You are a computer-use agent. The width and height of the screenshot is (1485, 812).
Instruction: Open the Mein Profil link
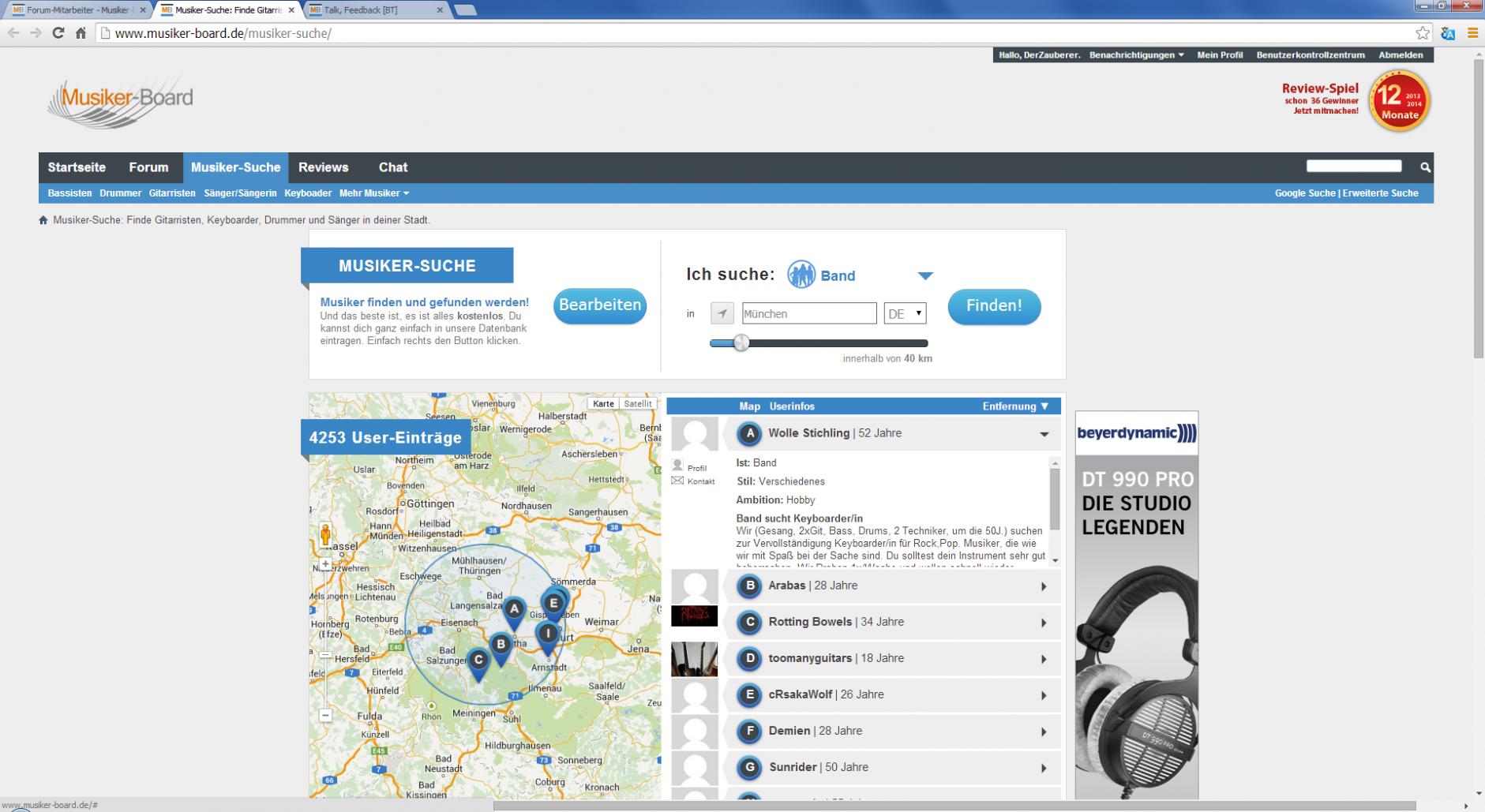(x=1220, y=55)
